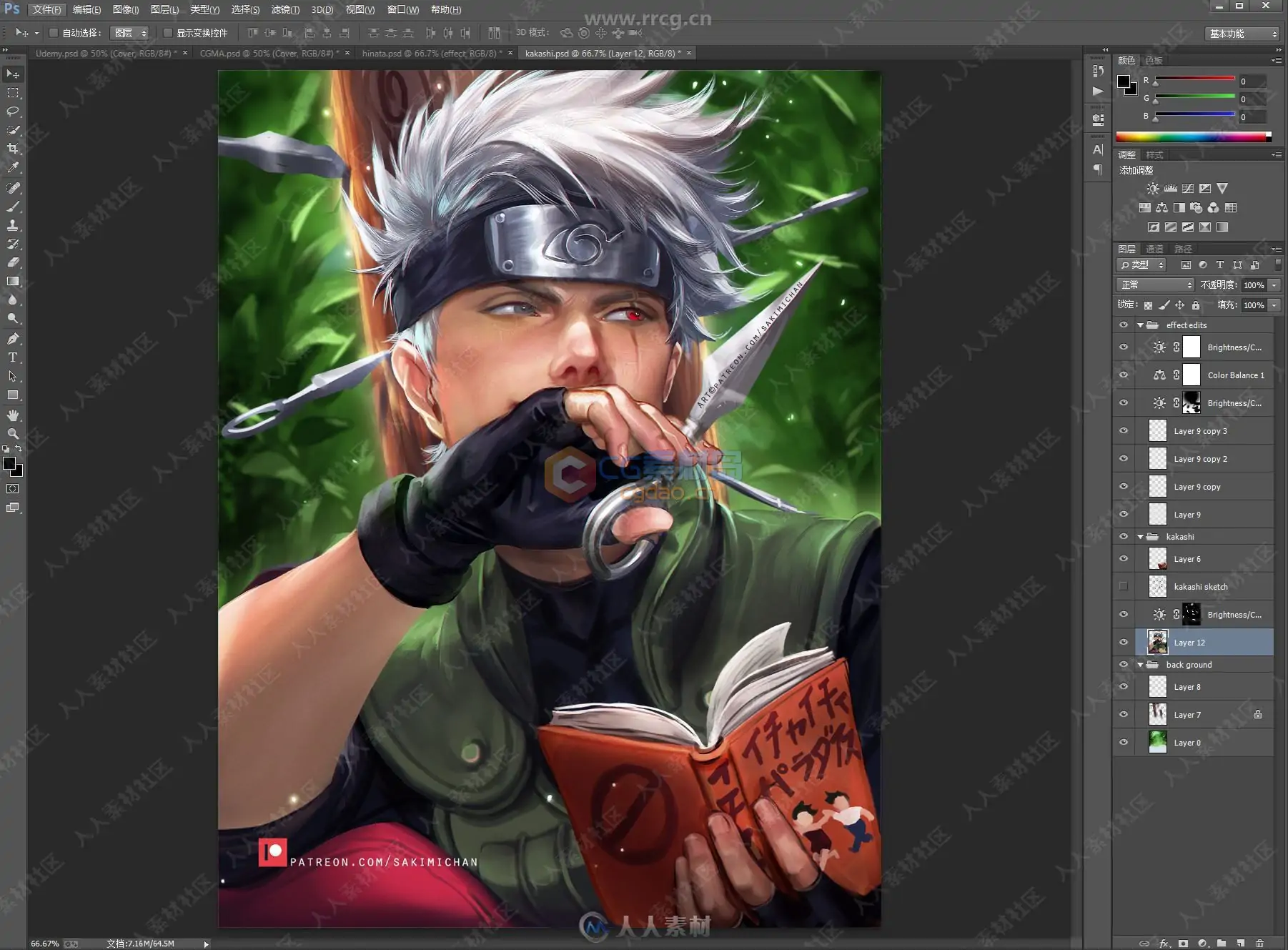Select the Brush tool

[x=13, y=207]
